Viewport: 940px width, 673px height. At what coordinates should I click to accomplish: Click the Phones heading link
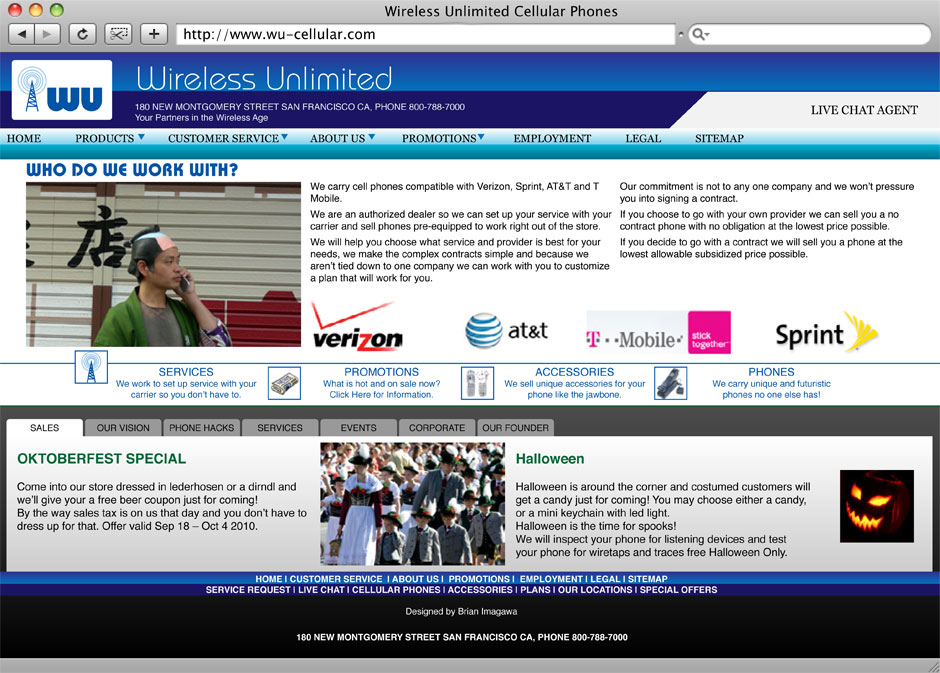tap(771, 372)
